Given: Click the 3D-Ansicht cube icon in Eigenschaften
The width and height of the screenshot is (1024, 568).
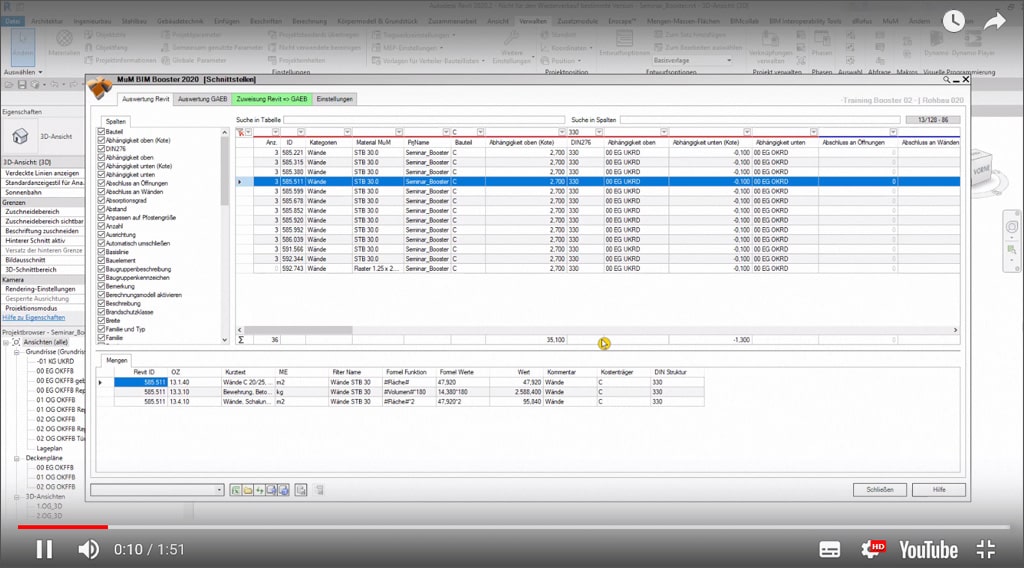Looking at the screenshot, I should [20, 136].
